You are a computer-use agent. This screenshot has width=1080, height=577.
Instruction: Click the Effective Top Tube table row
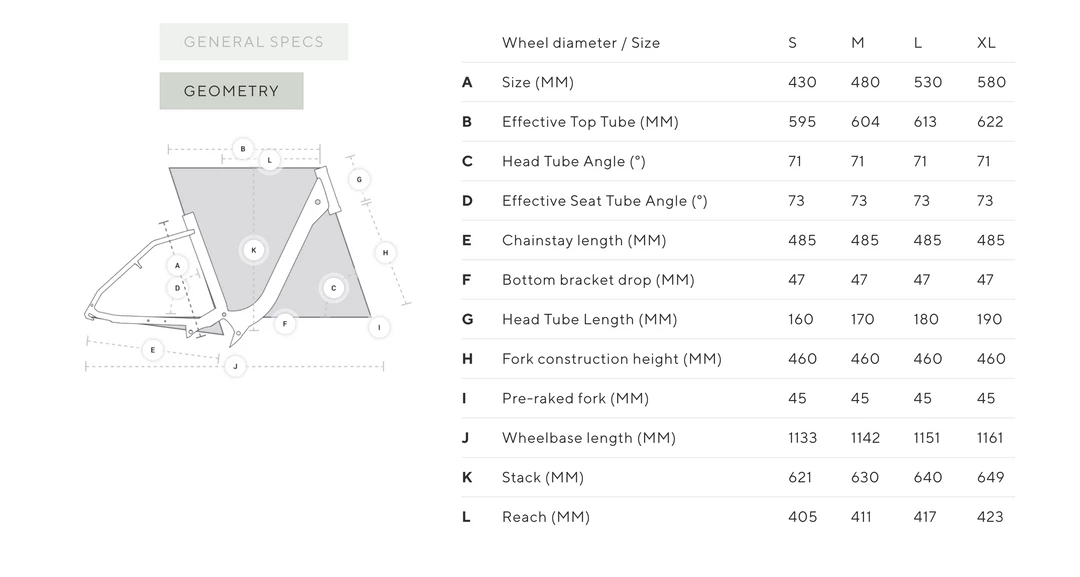point(590,122)
